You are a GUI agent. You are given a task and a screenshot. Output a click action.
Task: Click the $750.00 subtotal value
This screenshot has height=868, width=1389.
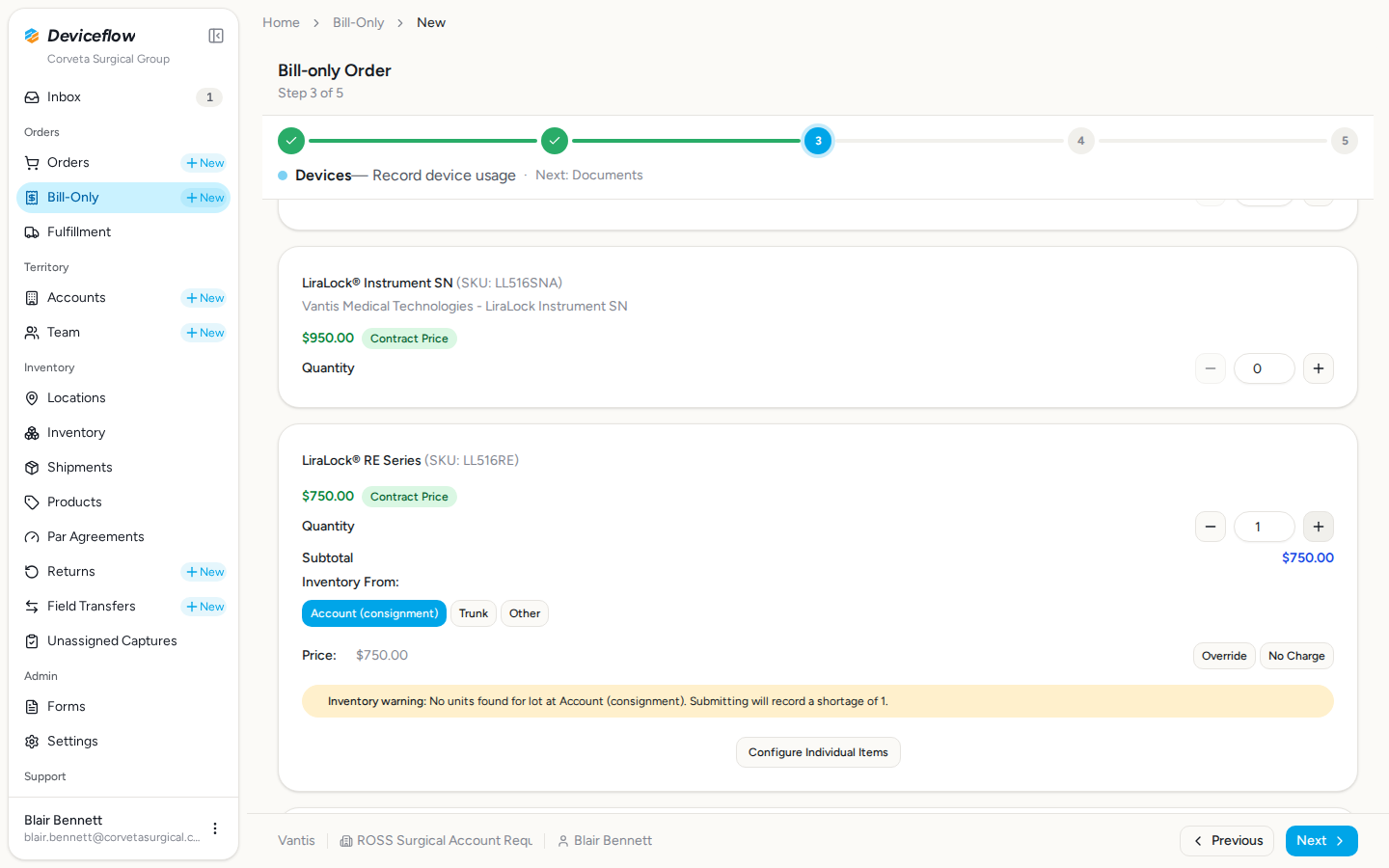point(1308,557)
